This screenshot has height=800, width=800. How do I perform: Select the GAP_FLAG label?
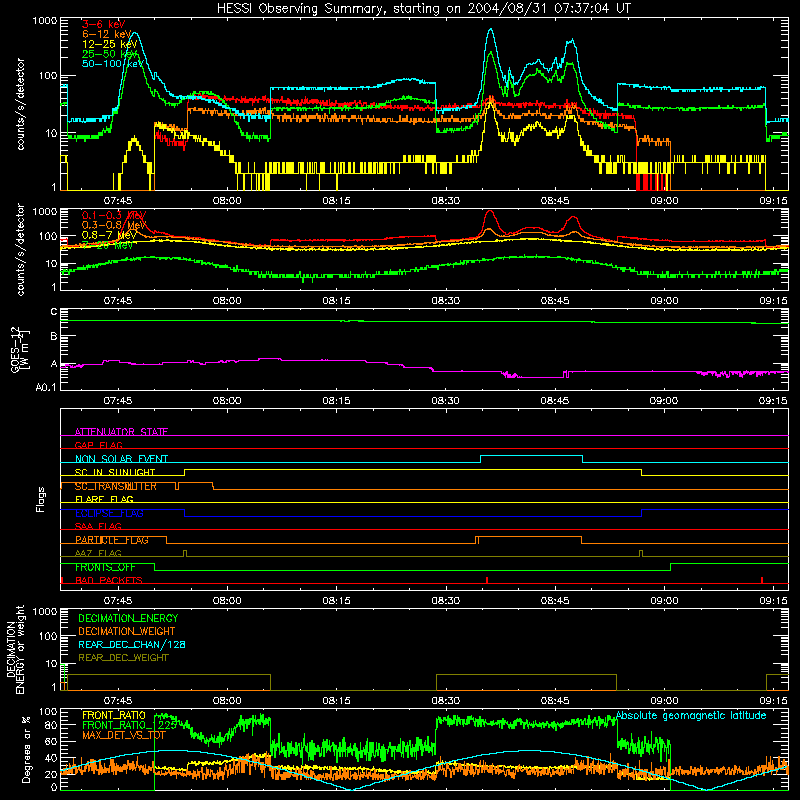tap(98, 445)
